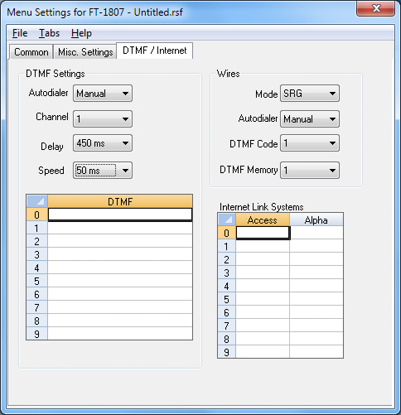The width and height of the screenshot is (401, 415).
Task: Switch to the Misc. Settings tab
Action: pyautogui.click(x=85, y=52)
